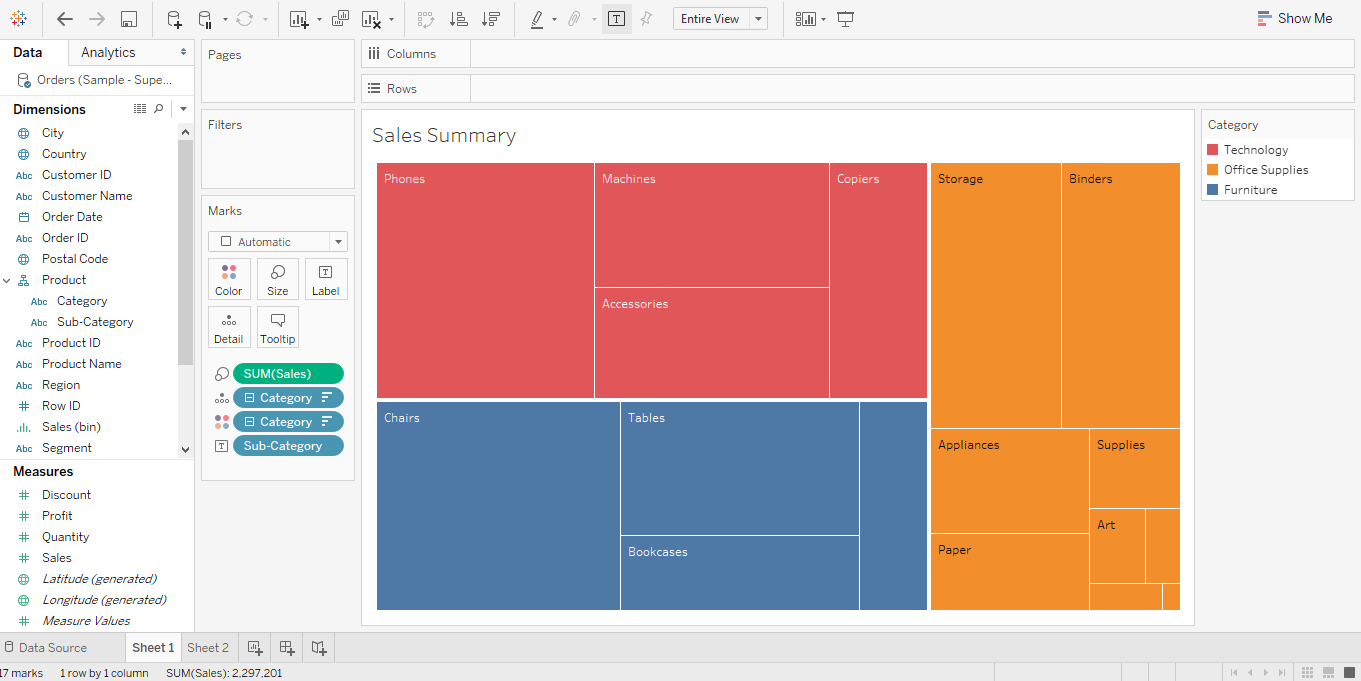This screenshot has width=1361, height=681.
Task: Toggle the Show Me panel
Action: (1294, 18)
